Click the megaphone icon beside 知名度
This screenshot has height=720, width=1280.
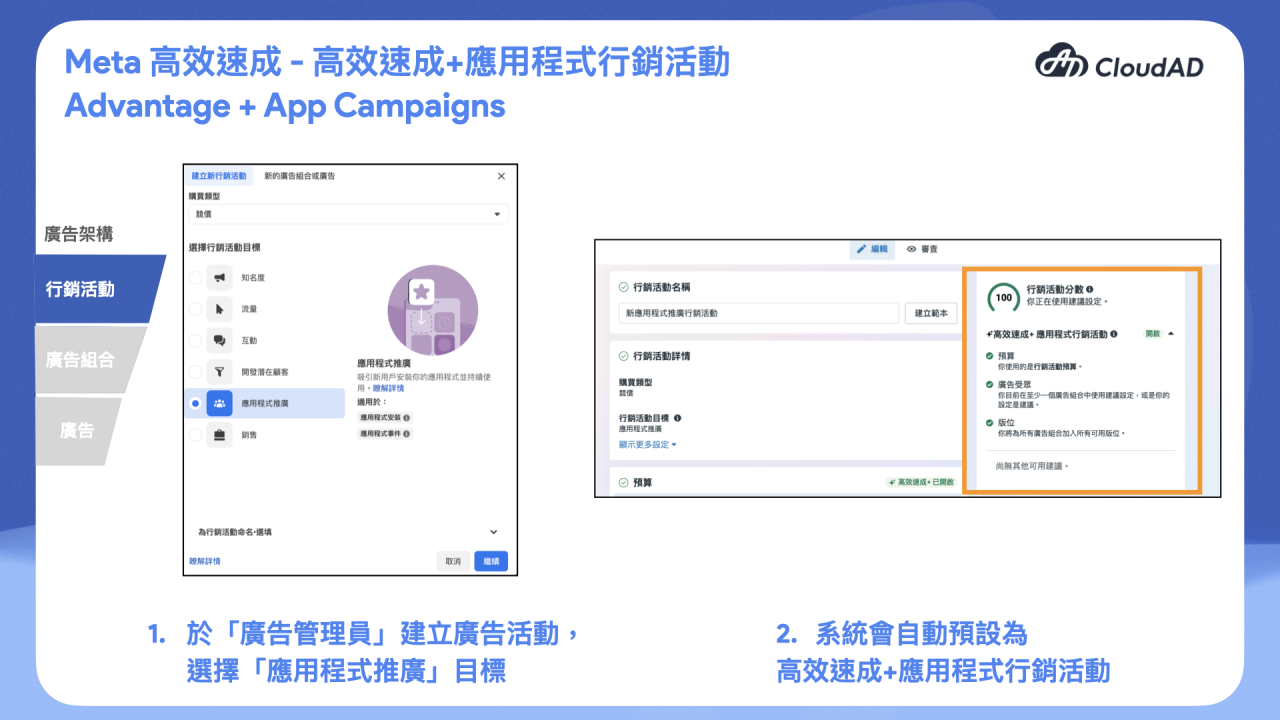click(x=219, y=278)
